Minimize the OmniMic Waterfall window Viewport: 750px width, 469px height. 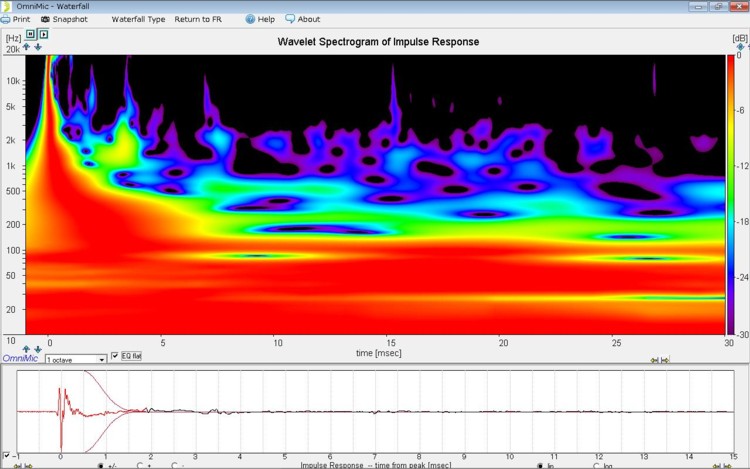coord(698,6)
